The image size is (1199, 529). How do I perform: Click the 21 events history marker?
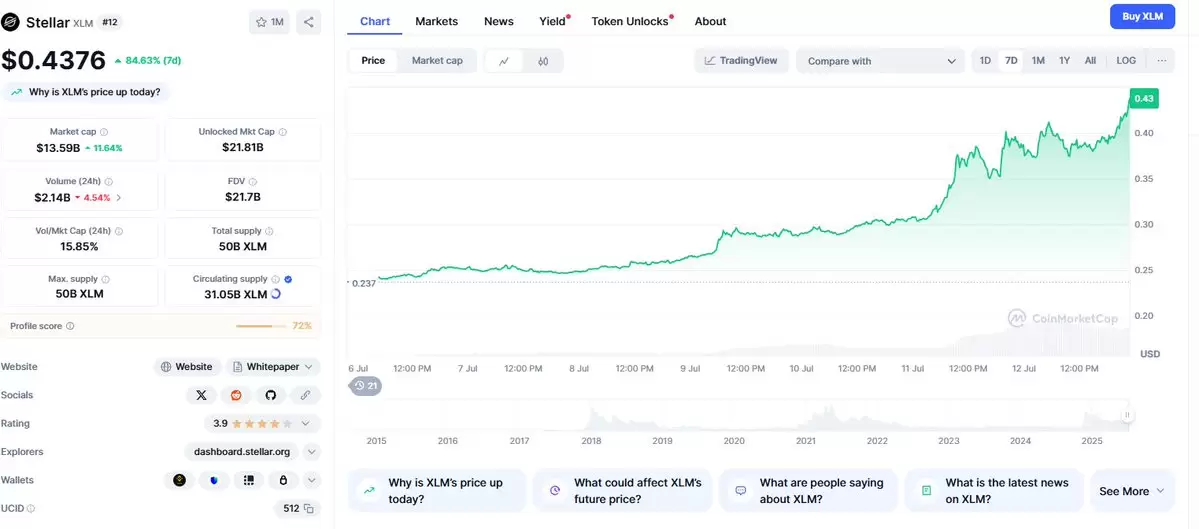(x=366, y=386)
